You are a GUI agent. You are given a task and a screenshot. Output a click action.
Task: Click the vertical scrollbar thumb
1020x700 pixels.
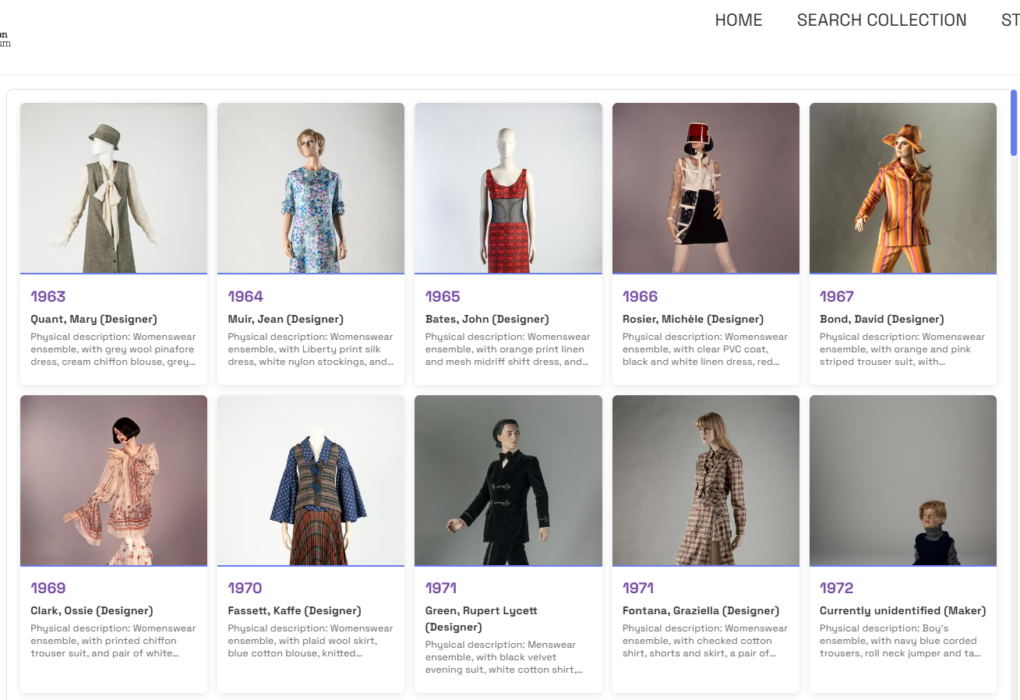coord(1013,122)
